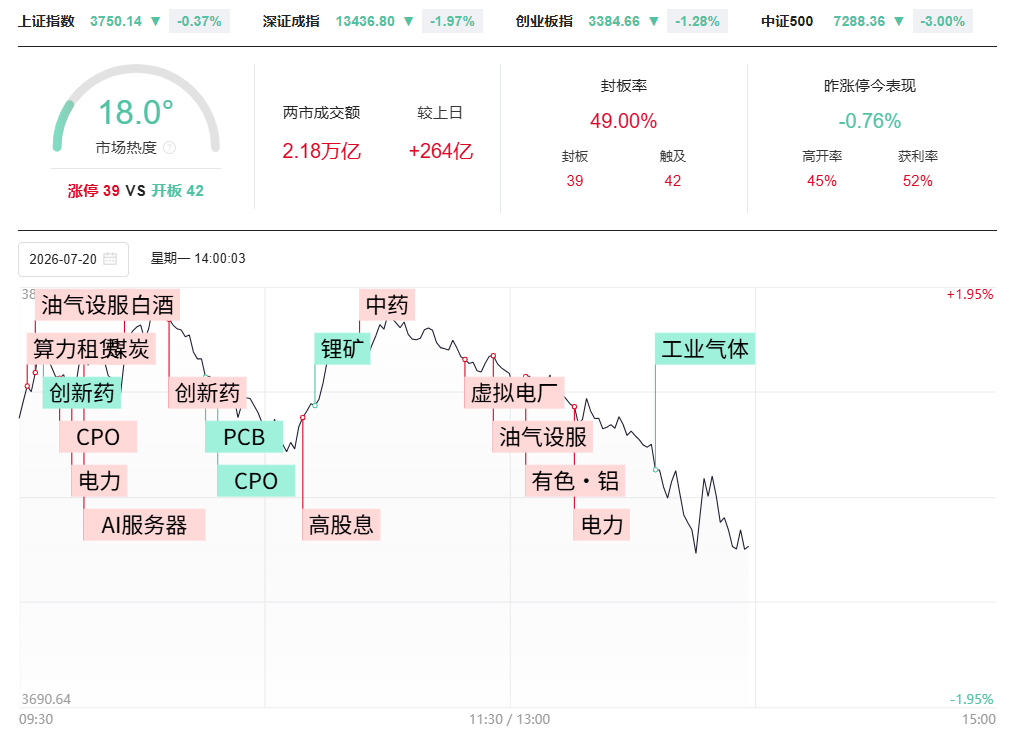Click the AI服务器 sector tag
The width and height of the screenshot is (1019, 732).
tap(144, 525)
